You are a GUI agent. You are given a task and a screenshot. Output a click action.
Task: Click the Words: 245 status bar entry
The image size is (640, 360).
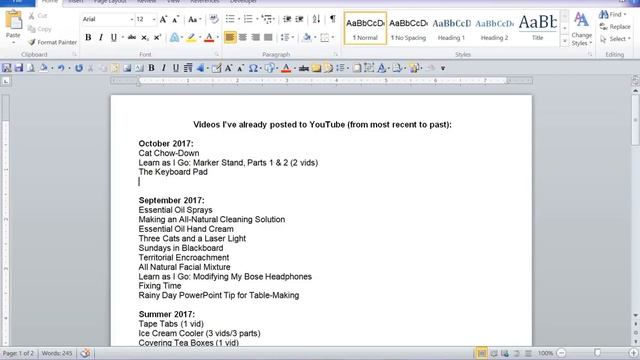[57, 353]
